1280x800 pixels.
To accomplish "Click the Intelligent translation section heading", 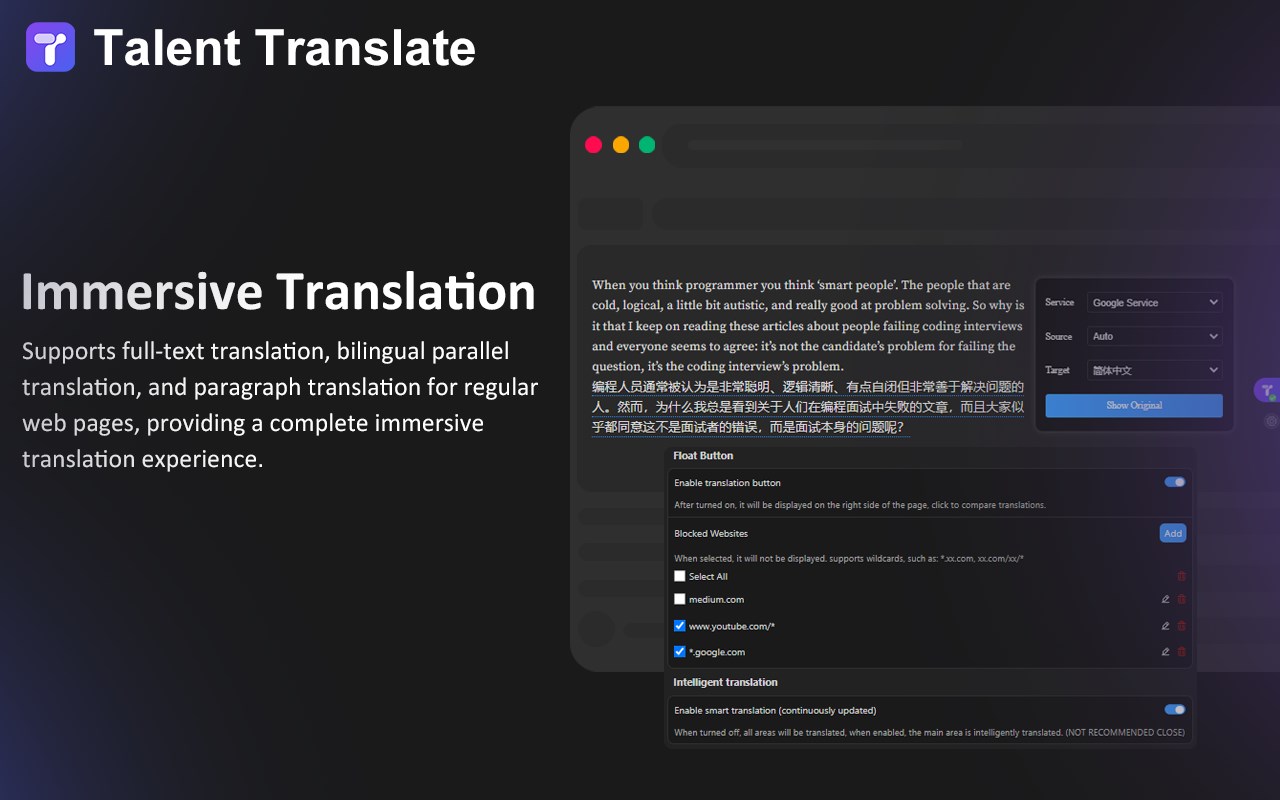I will pos(725,682).
